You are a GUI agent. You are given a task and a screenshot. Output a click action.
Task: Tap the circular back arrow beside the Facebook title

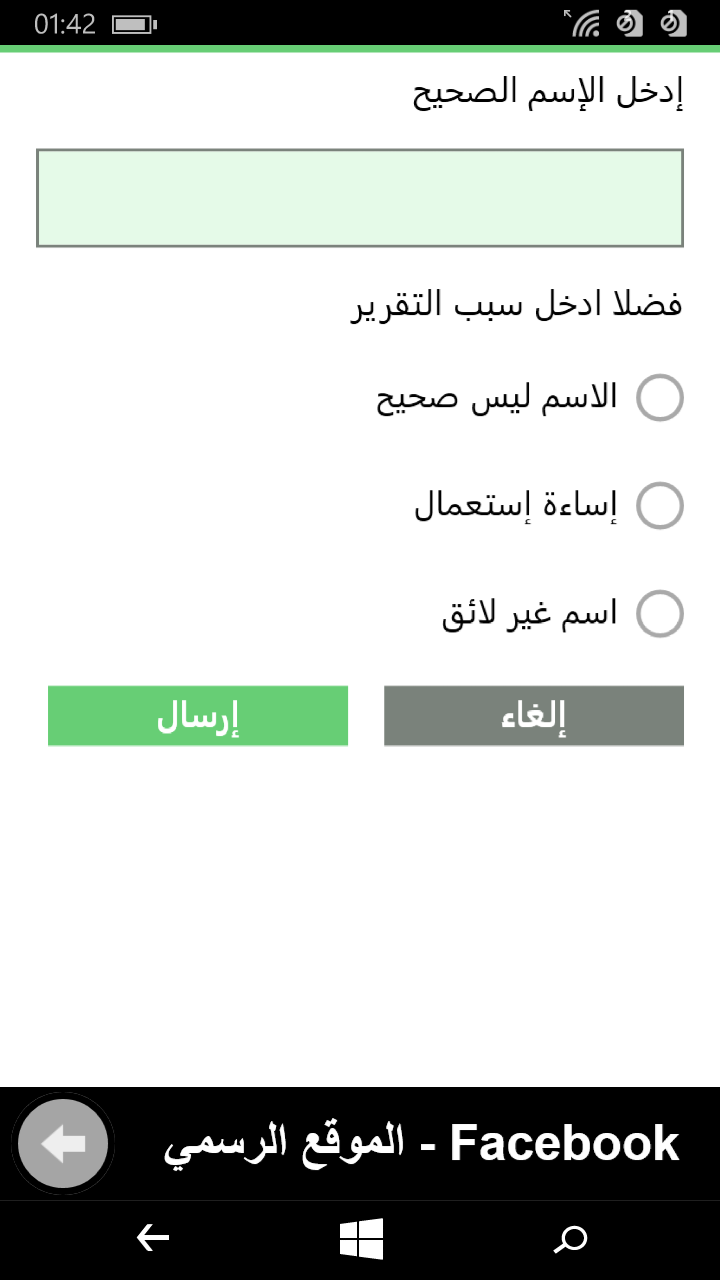[x=63, y=1144]
